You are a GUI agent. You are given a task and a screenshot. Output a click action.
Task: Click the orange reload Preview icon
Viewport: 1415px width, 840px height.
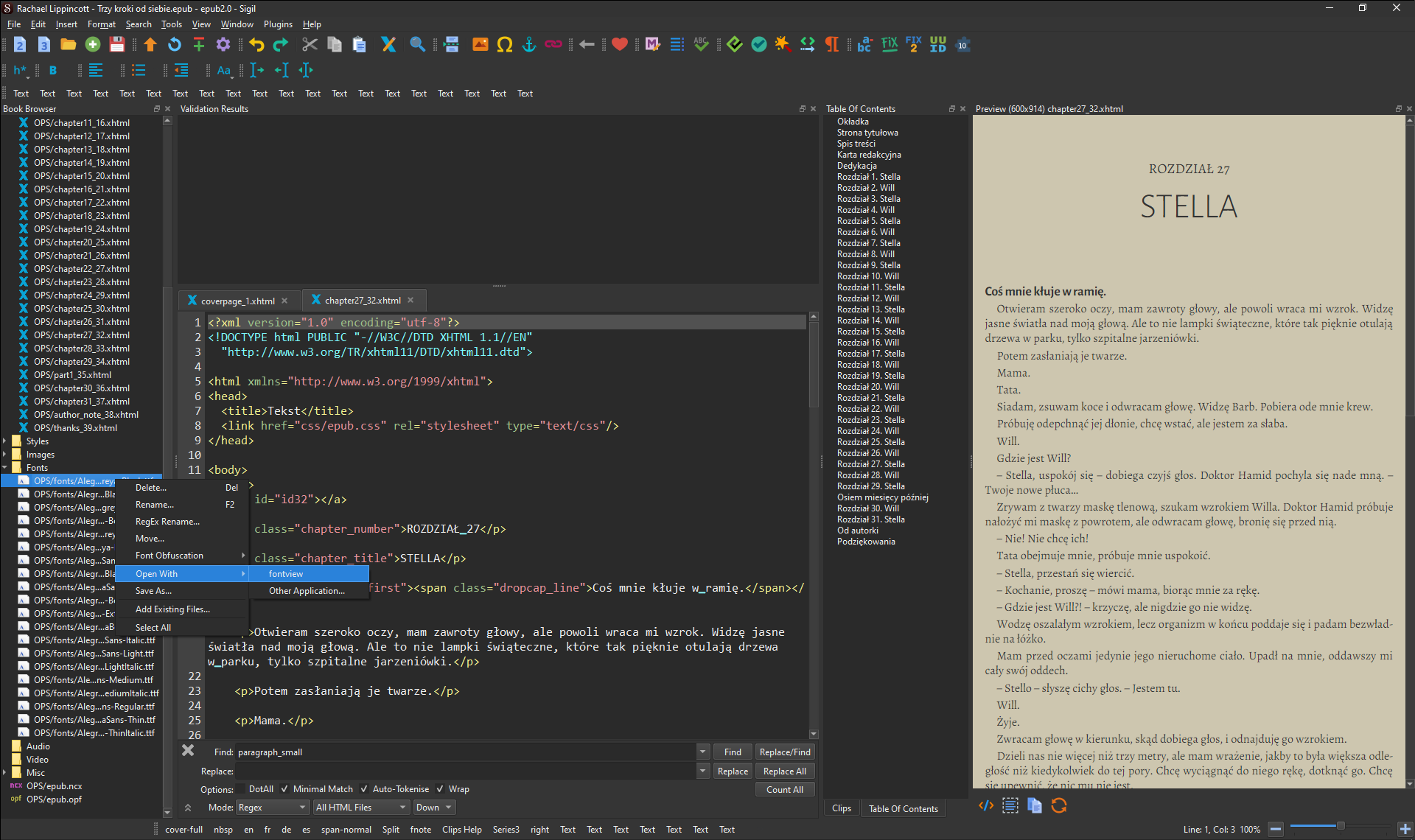pyautogui.click(x=1059, y=806)
